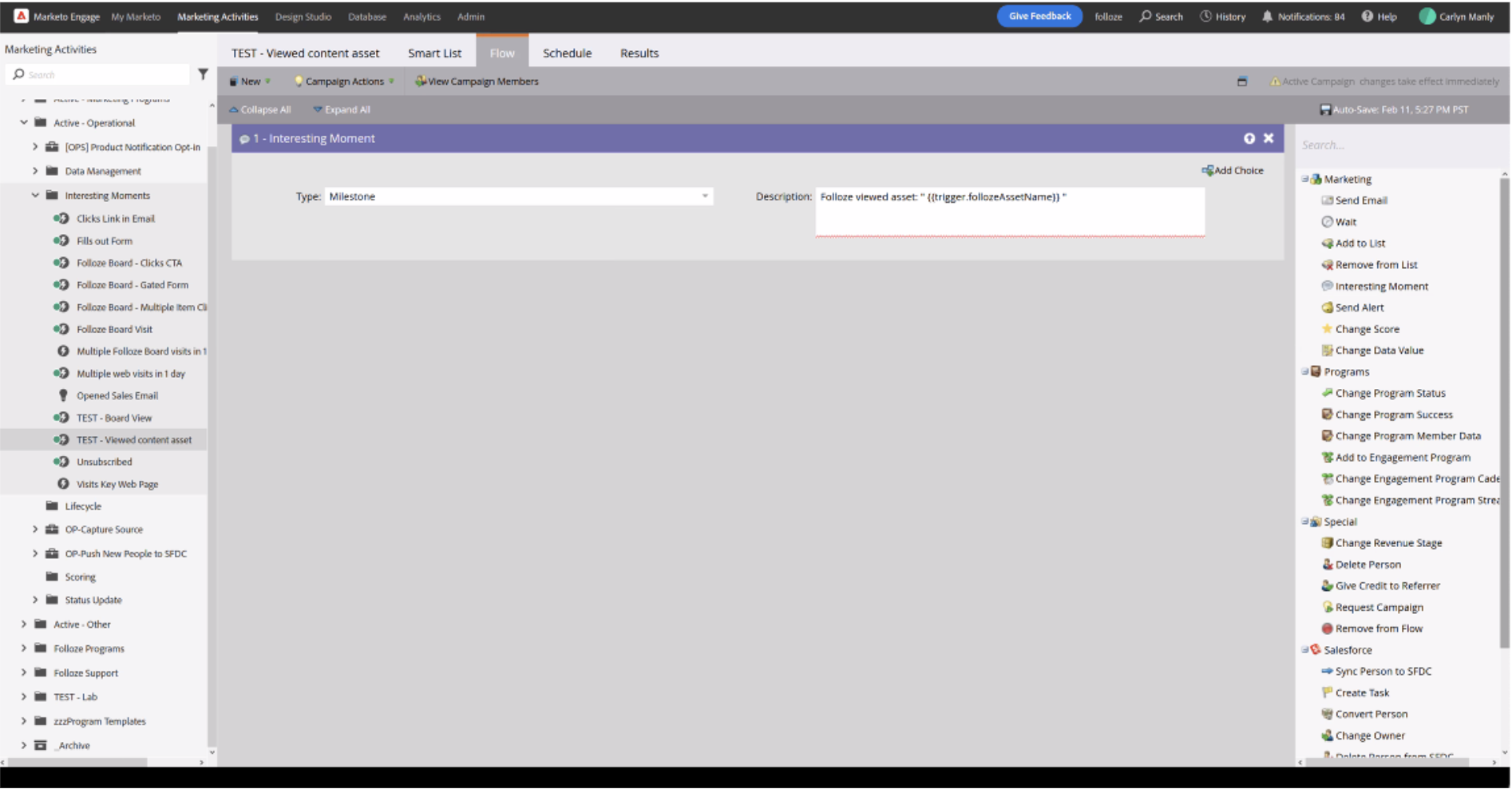Click the Notifications bell icon

[1267, 16]
